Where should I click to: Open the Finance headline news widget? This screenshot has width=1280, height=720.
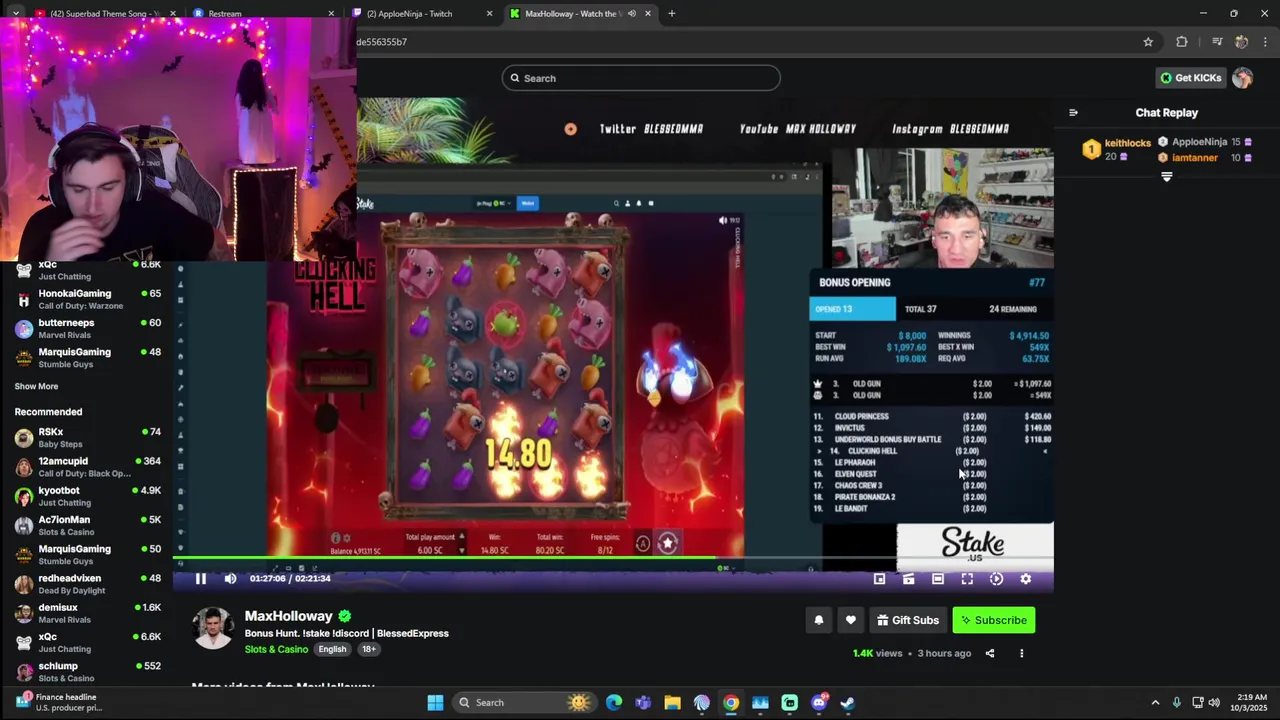click(58, 702)
